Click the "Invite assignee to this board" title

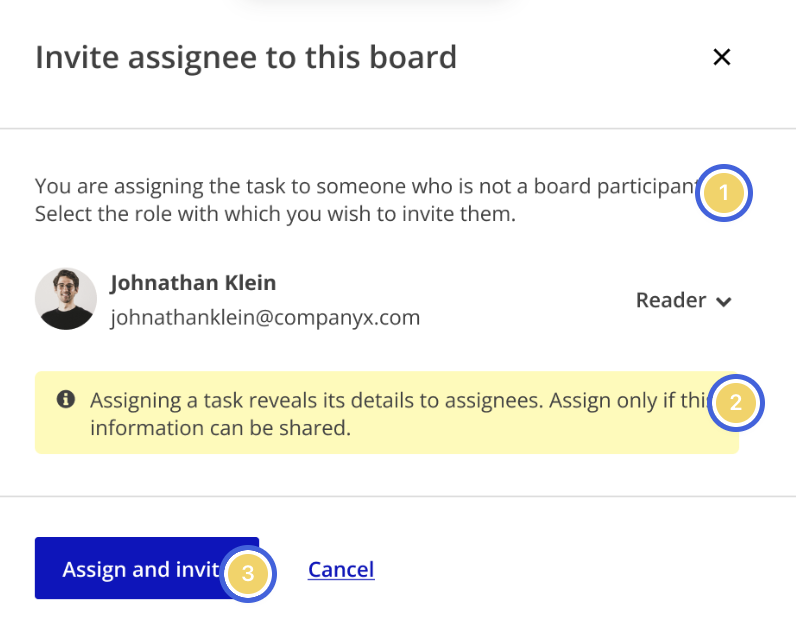(246, 57)
